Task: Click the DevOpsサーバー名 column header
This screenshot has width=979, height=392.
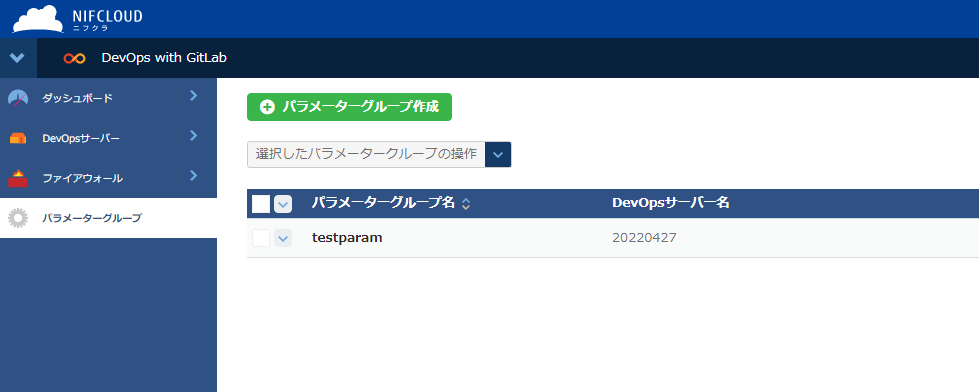Action: 671,203
